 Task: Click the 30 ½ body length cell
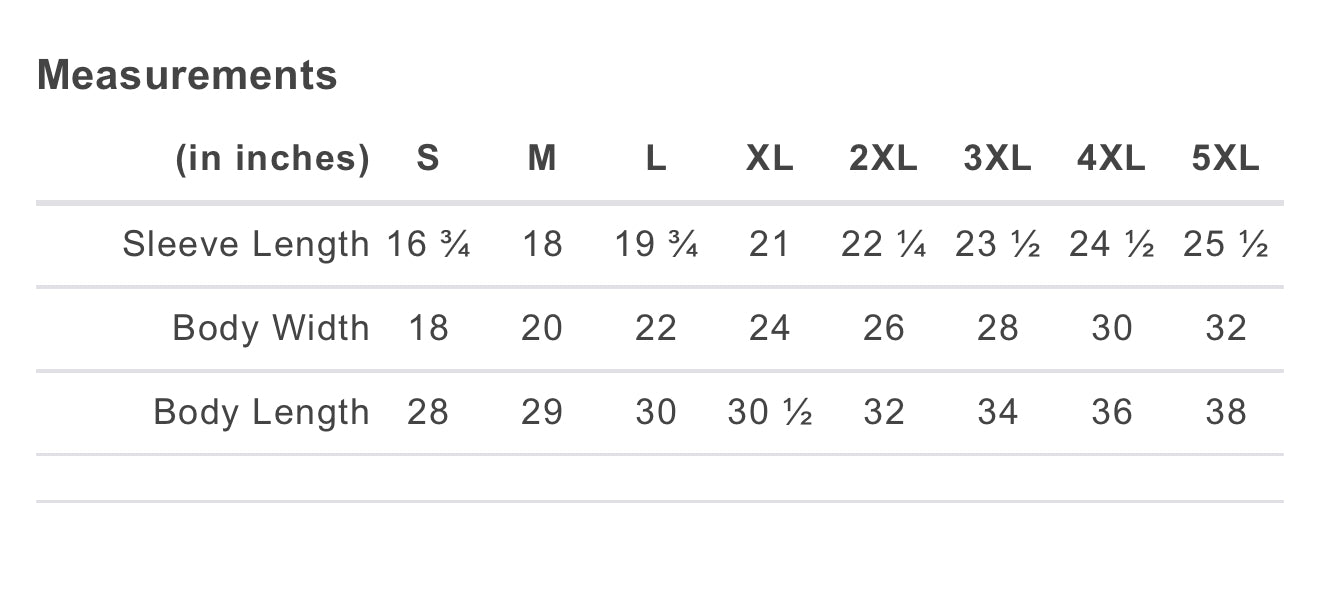(x=770, y=412)
